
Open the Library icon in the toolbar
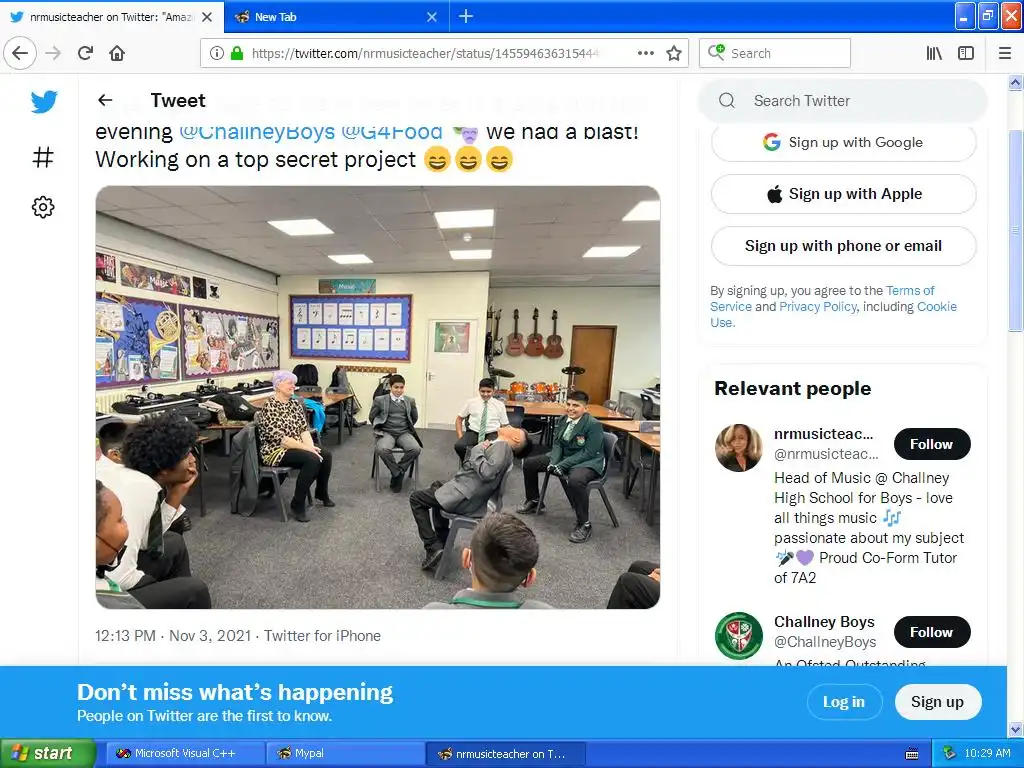(x=935, y=53)
